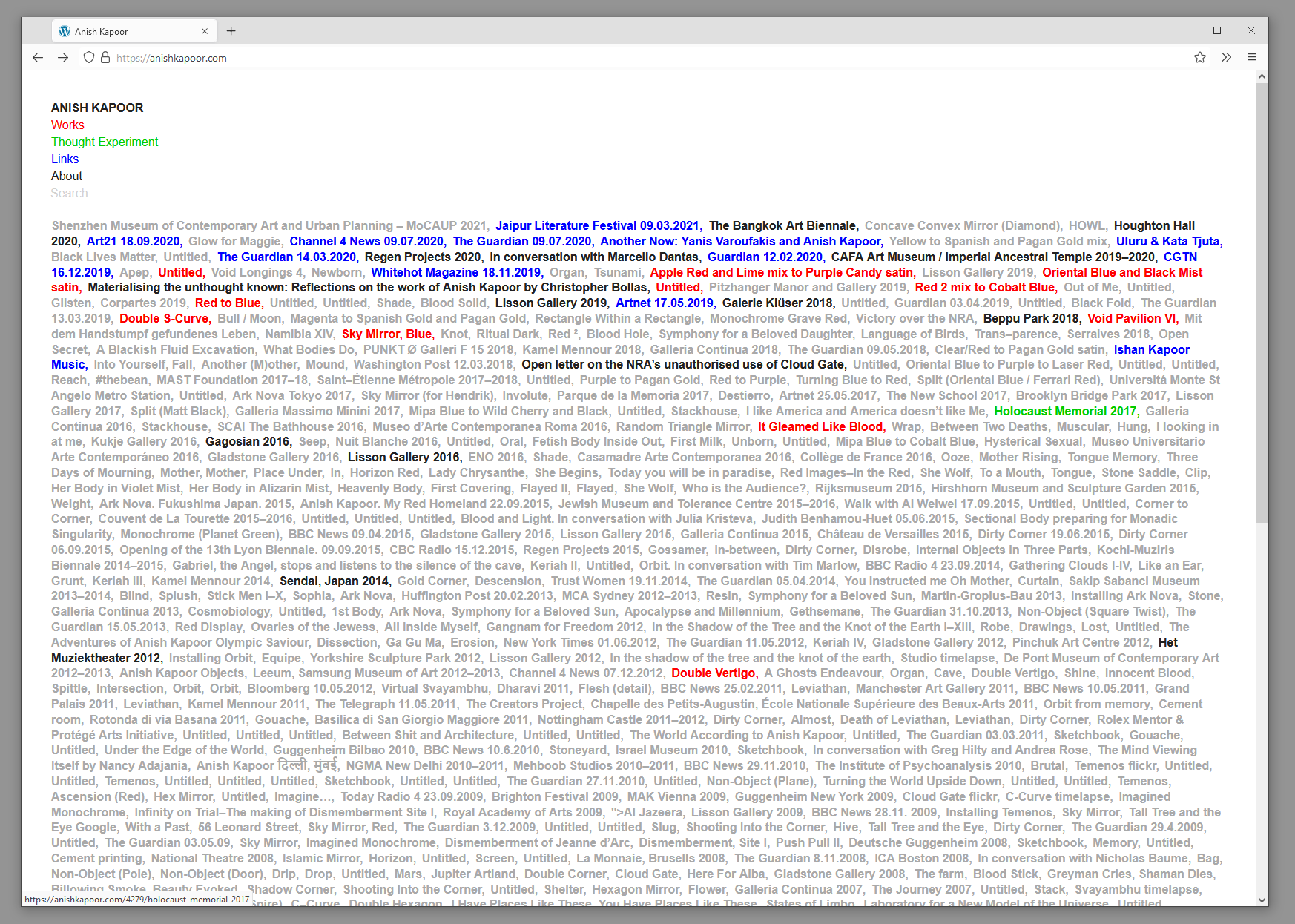Open a new tab with the plus button
The width and height of the screenshot is (1295, 924).
(231, 31)
